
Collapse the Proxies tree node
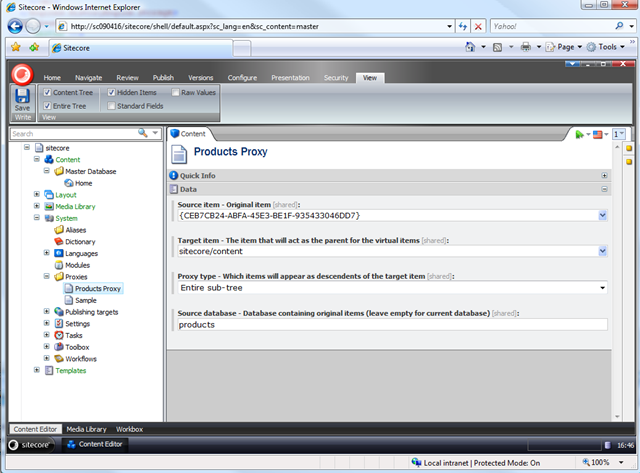(x=47, y=276)
